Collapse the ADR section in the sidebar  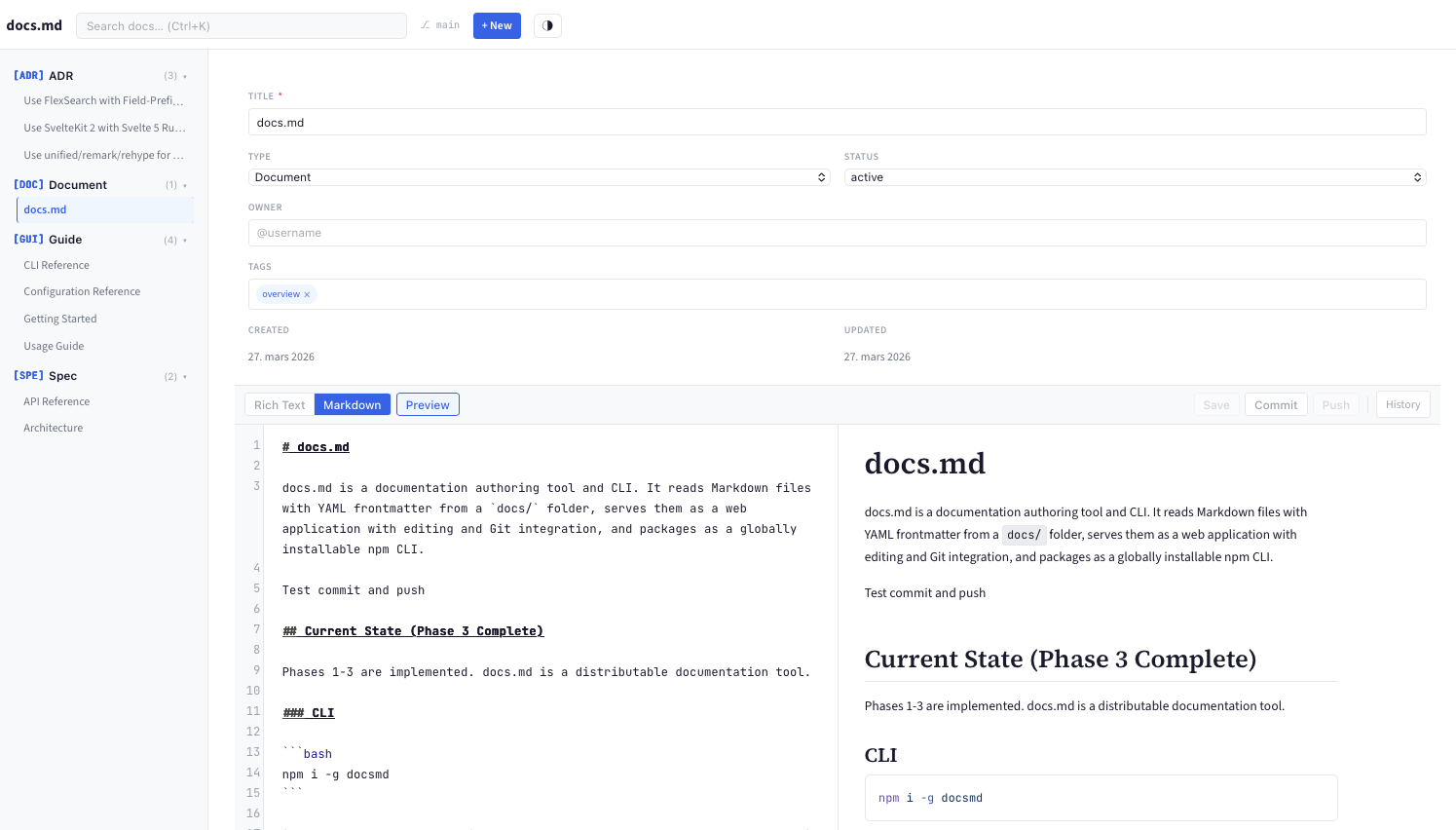tap(184, 75)
